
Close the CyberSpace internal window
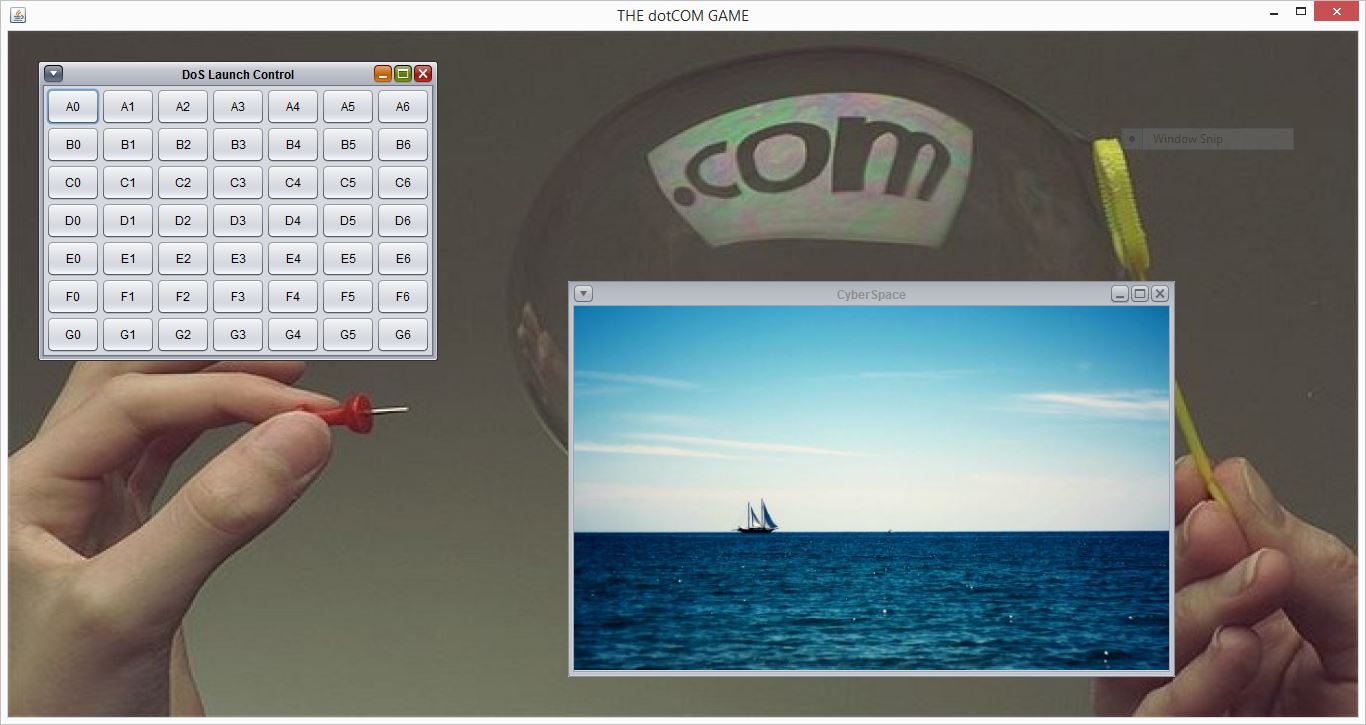(1160, 294)
